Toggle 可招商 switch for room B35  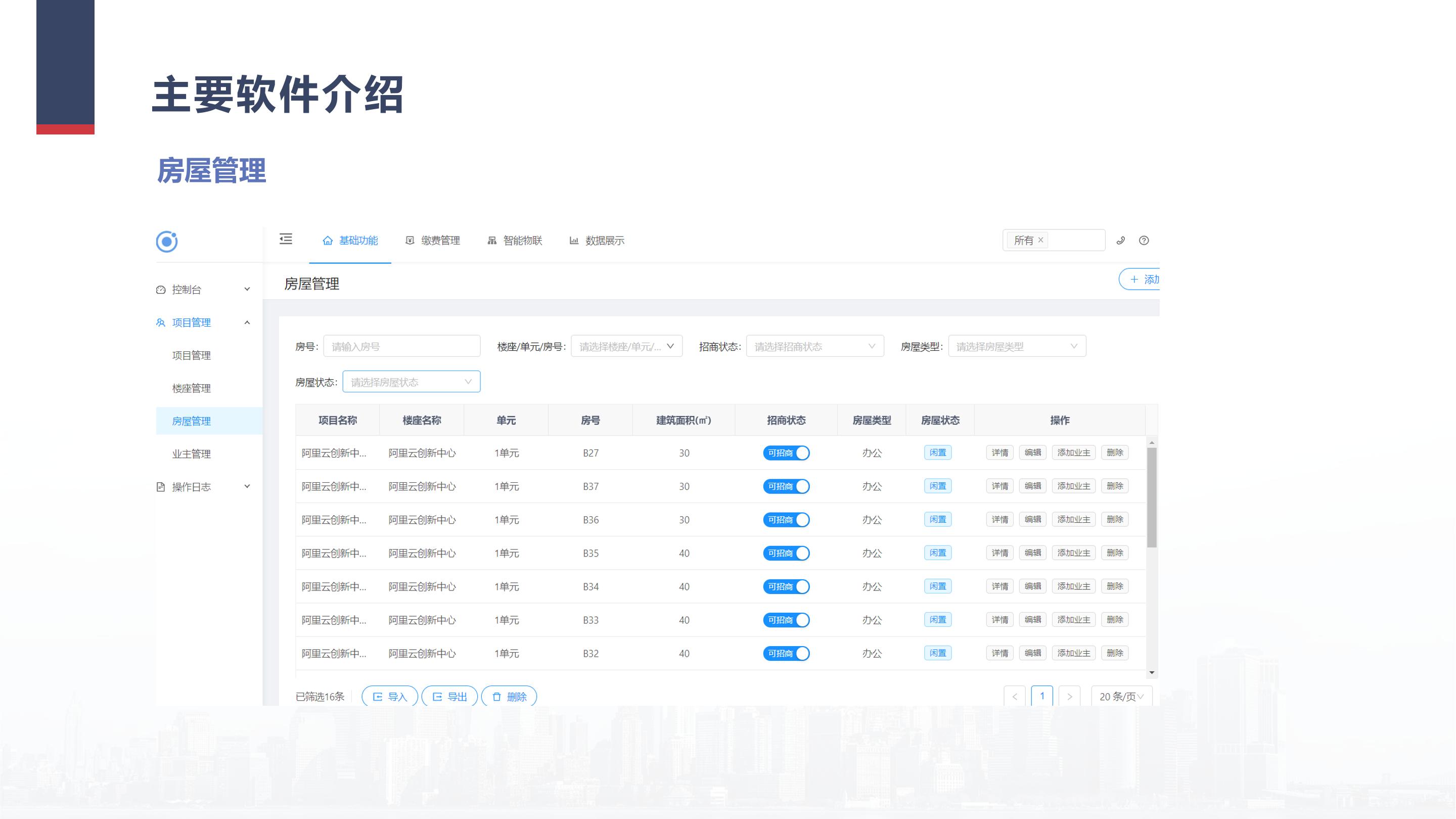tap(786, 554)
